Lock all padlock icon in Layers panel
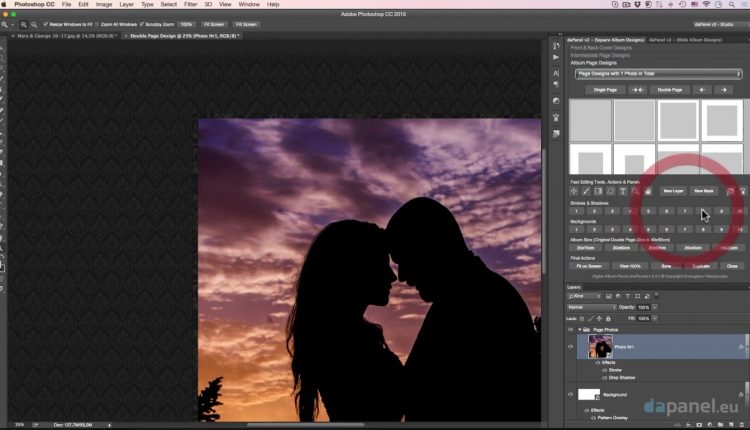This screenshot has height=430, width=750. [x=608, y=319]
